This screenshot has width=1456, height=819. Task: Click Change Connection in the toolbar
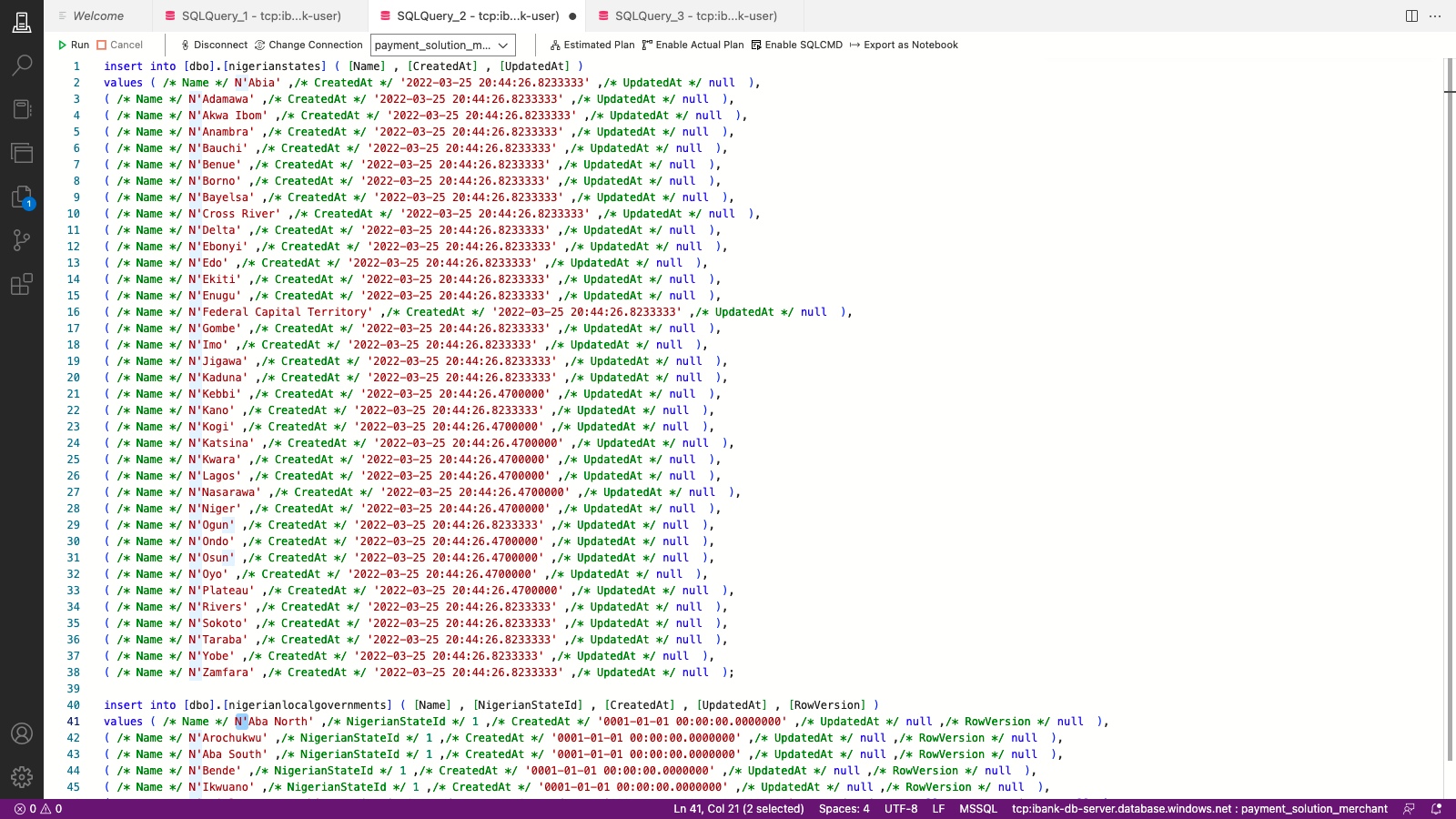coord(308,45)
